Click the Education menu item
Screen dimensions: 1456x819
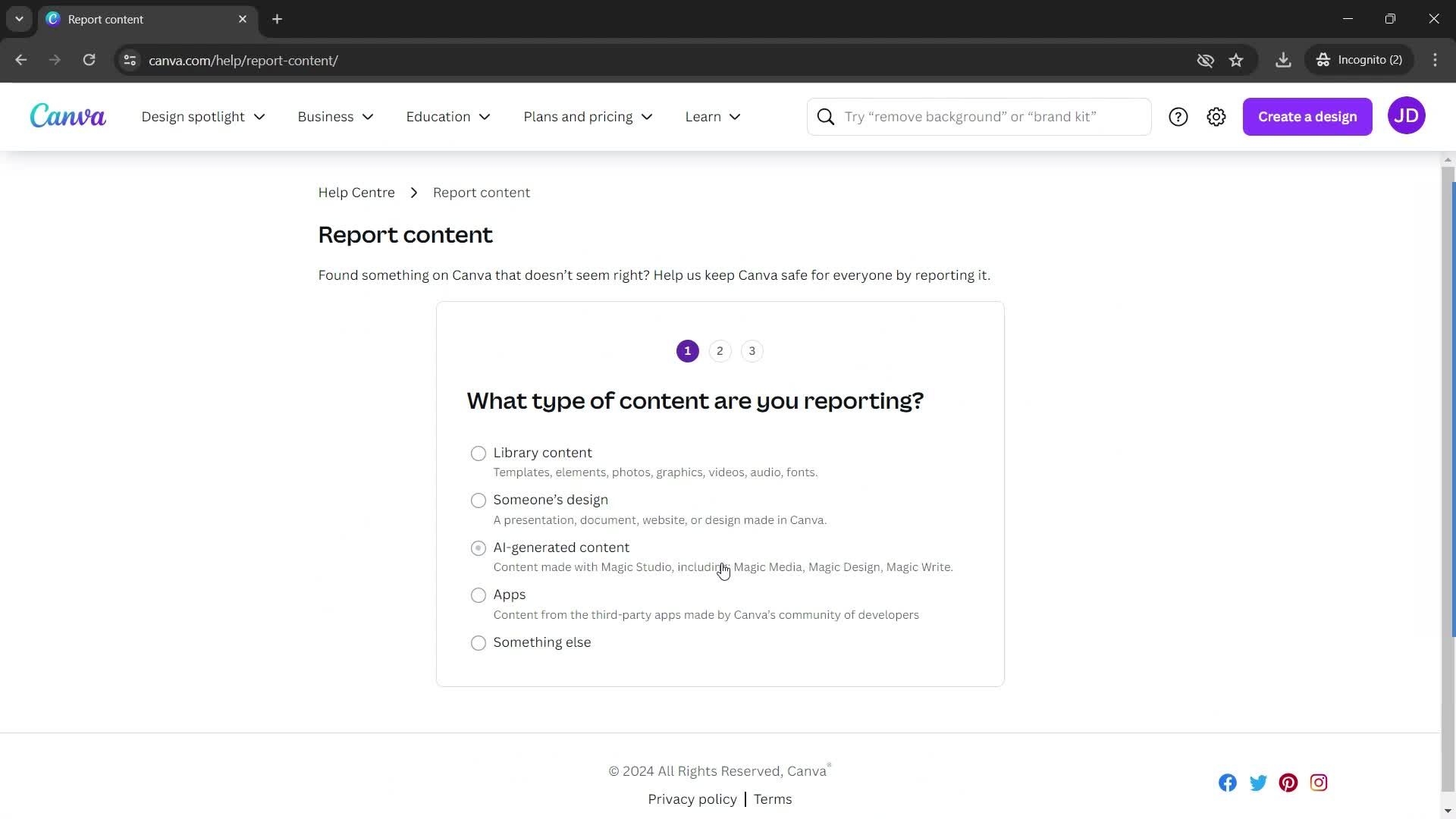(x=449, y=117)
